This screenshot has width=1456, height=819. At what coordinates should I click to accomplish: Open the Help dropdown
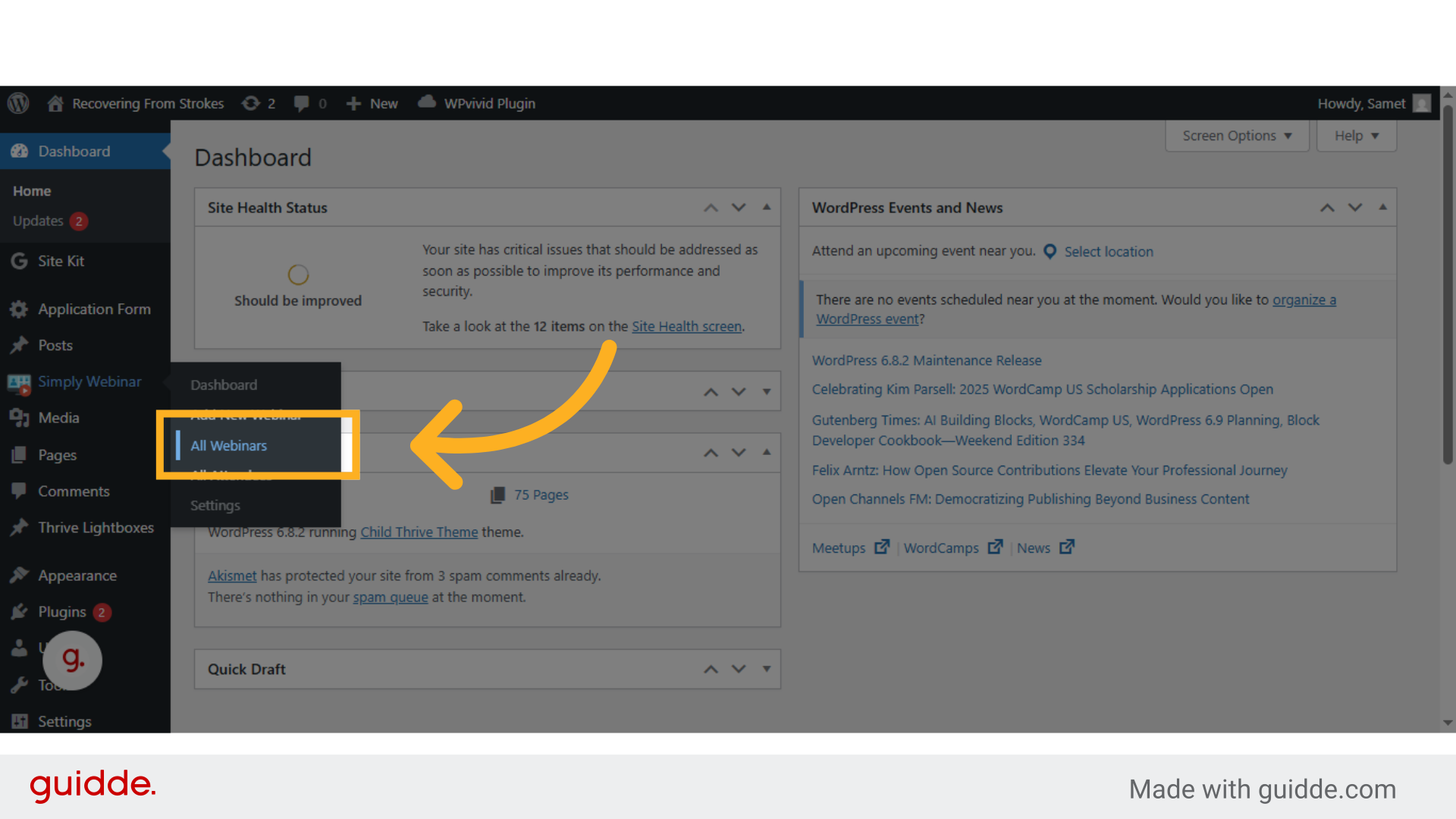pyautogui.click(x=1357, y=136)
